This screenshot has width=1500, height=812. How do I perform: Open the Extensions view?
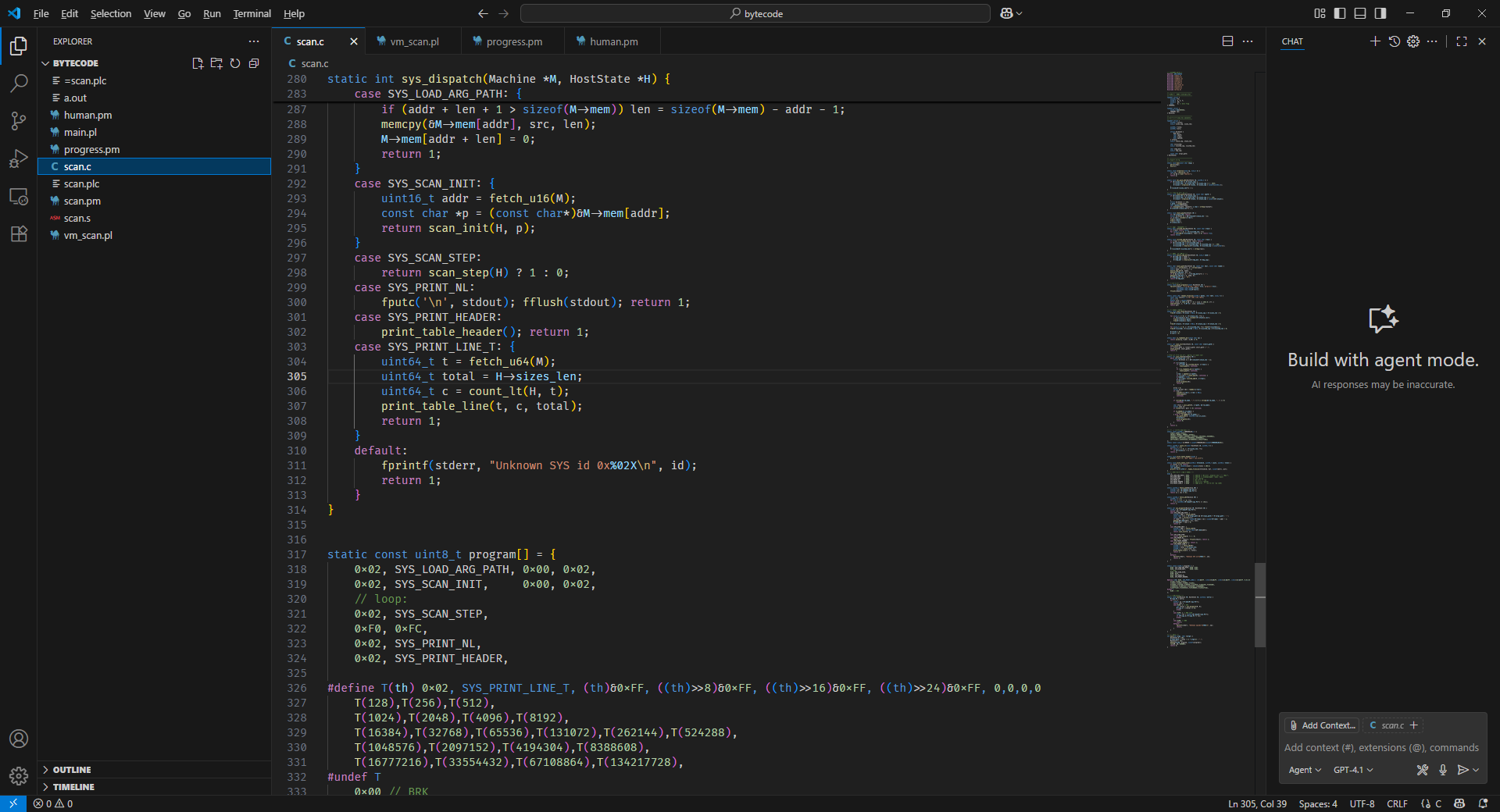pyautogui.click(x=19, y=233)
